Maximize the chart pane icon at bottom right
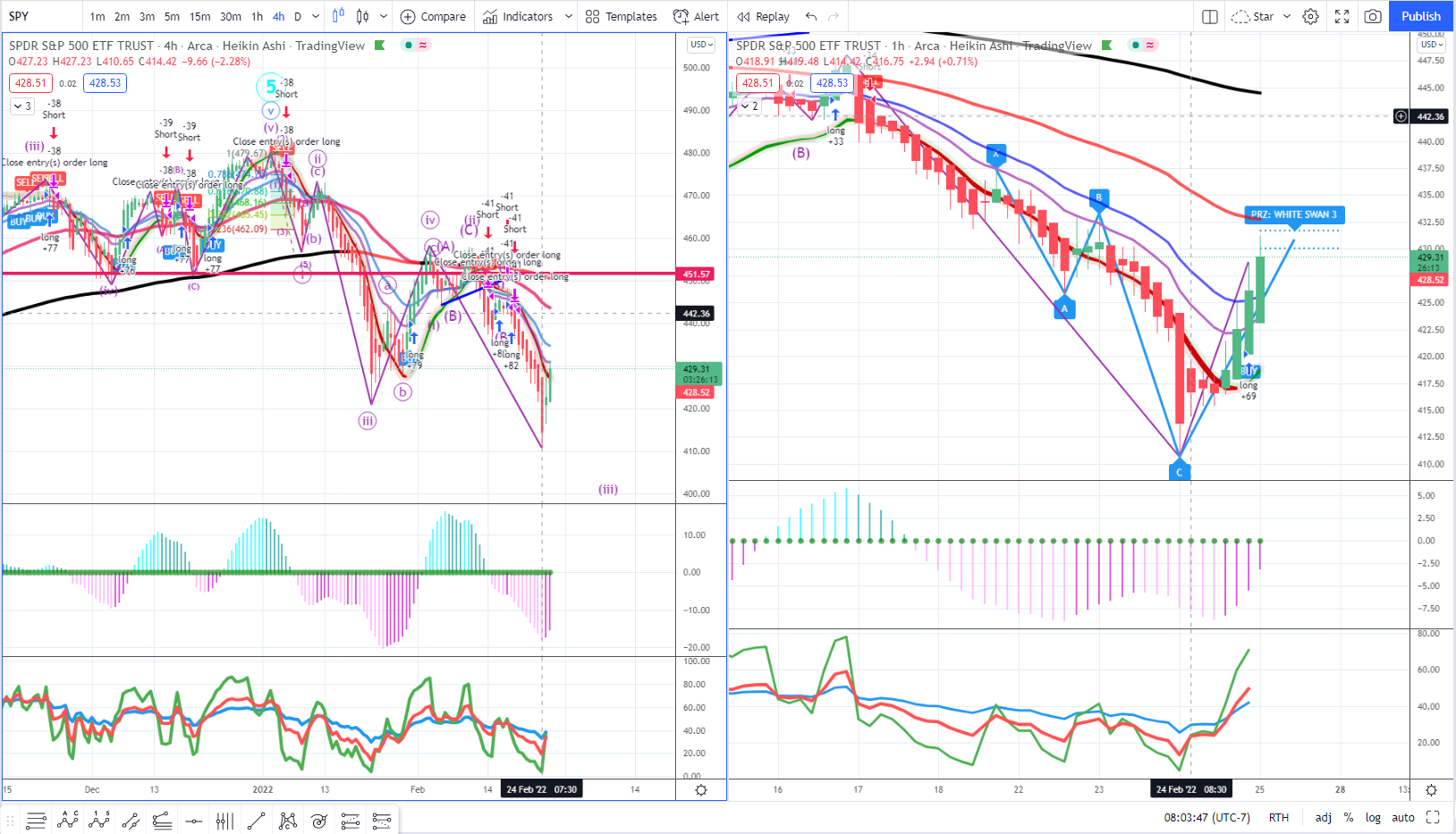The height and width of the screenshot is (834, 1456). (1433, 817)
